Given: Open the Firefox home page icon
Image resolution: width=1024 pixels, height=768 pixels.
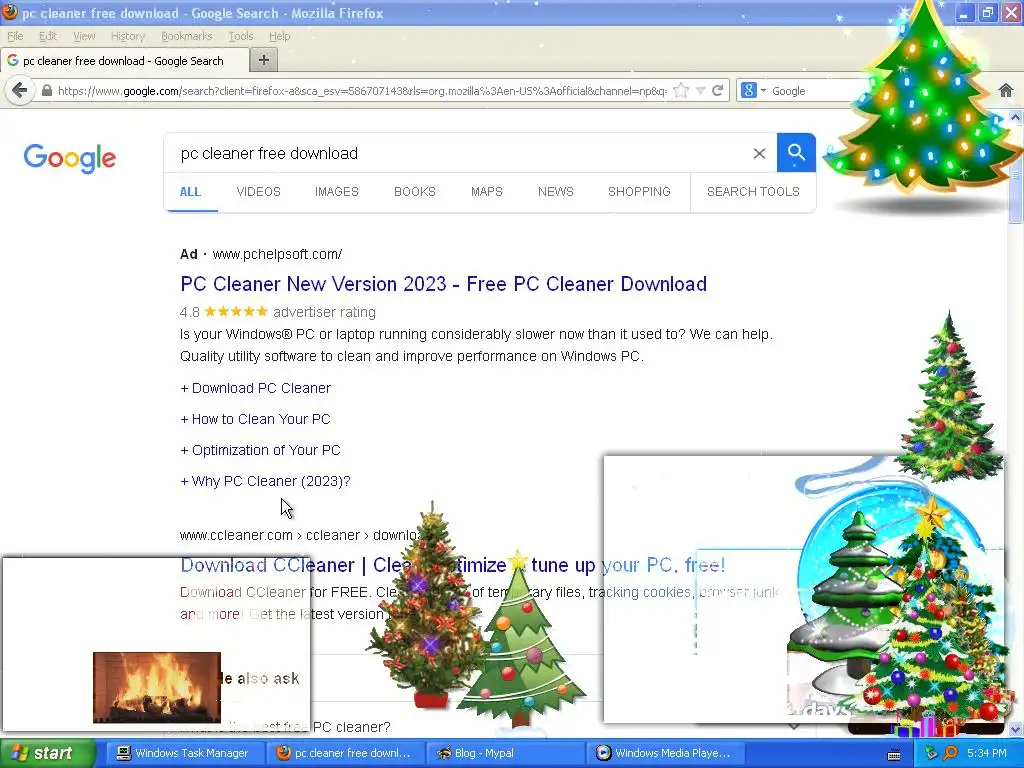Looking at the screenshot, I should [1006, 91].
